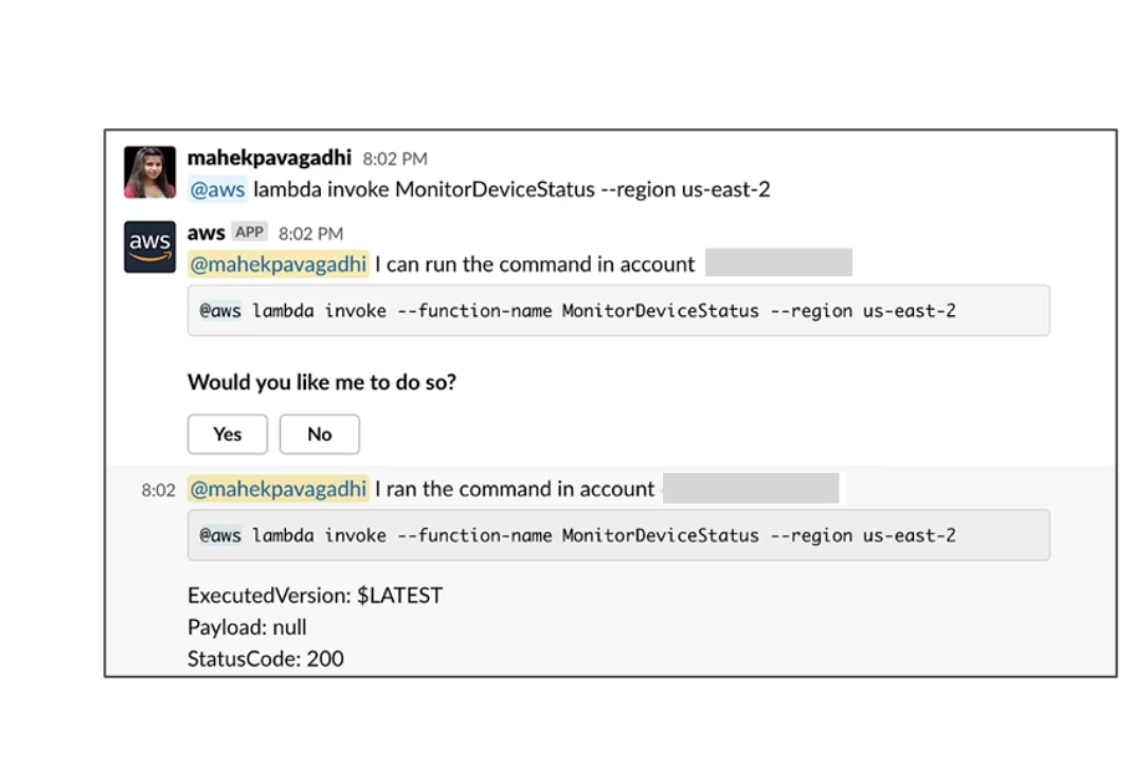Click the Yes confirmation button
This screenshot has height=760, width=1148.
227,434
